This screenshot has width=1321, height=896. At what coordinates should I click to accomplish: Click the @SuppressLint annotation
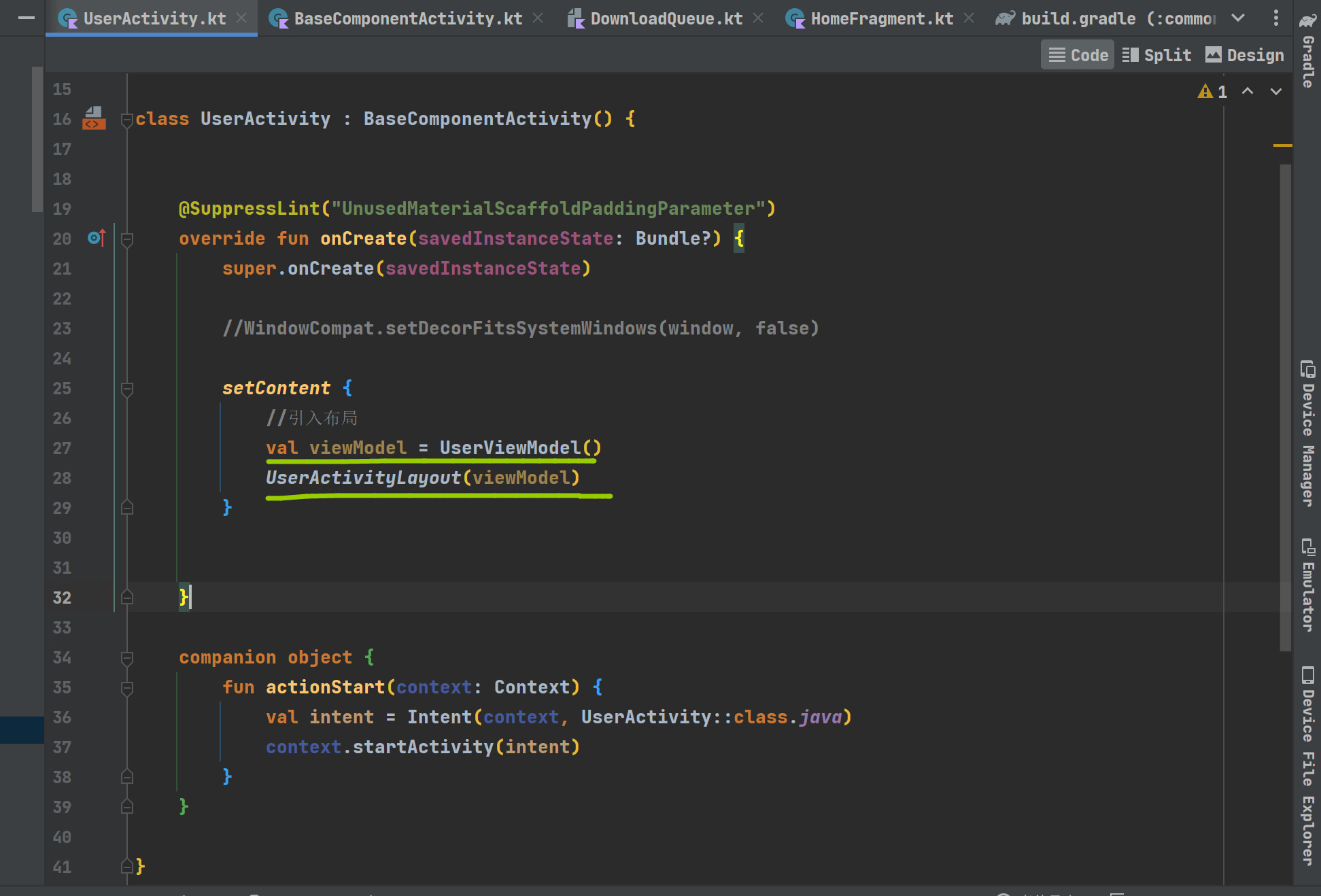point(249,209)
